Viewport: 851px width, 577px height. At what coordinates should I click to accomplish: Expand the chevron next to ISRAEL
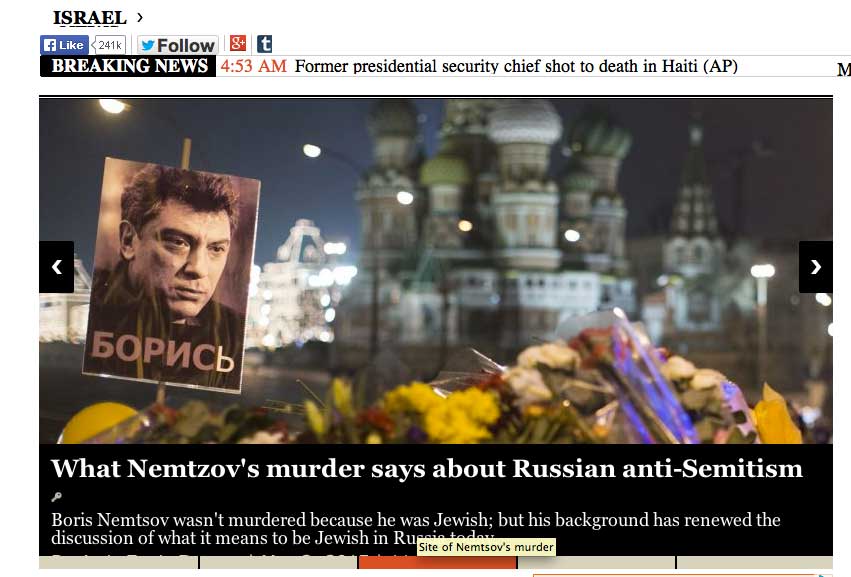pos(140,17)
